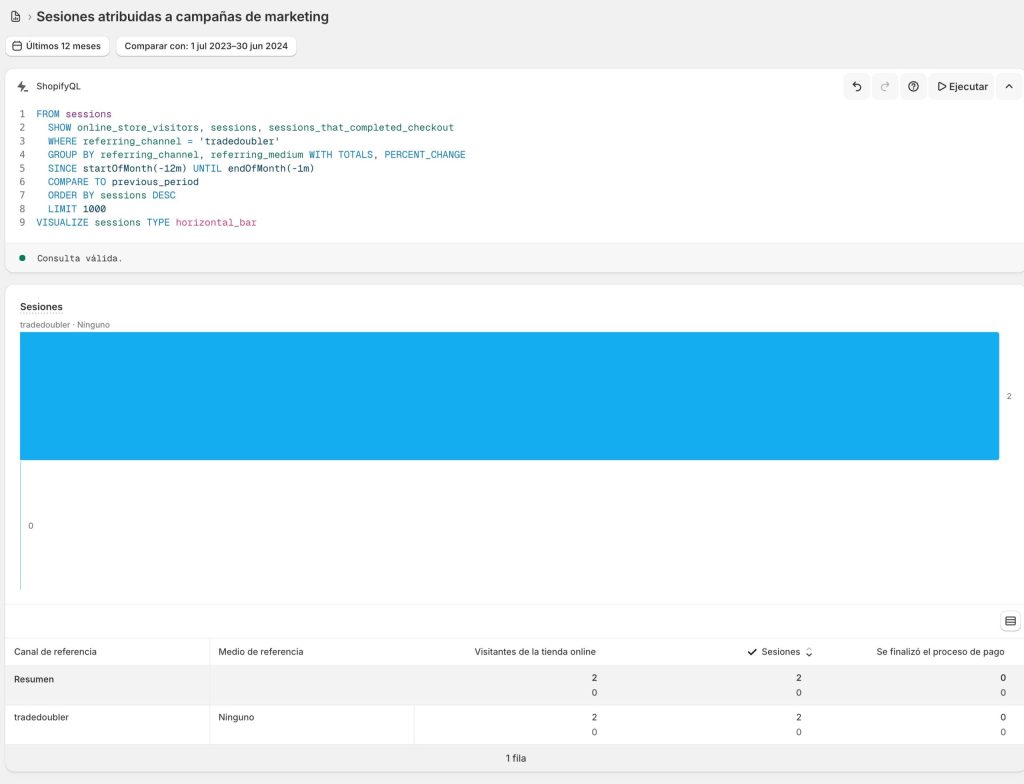
Task: Collapse the ShopifyQL editor panel
Action: click(1009, 86)
